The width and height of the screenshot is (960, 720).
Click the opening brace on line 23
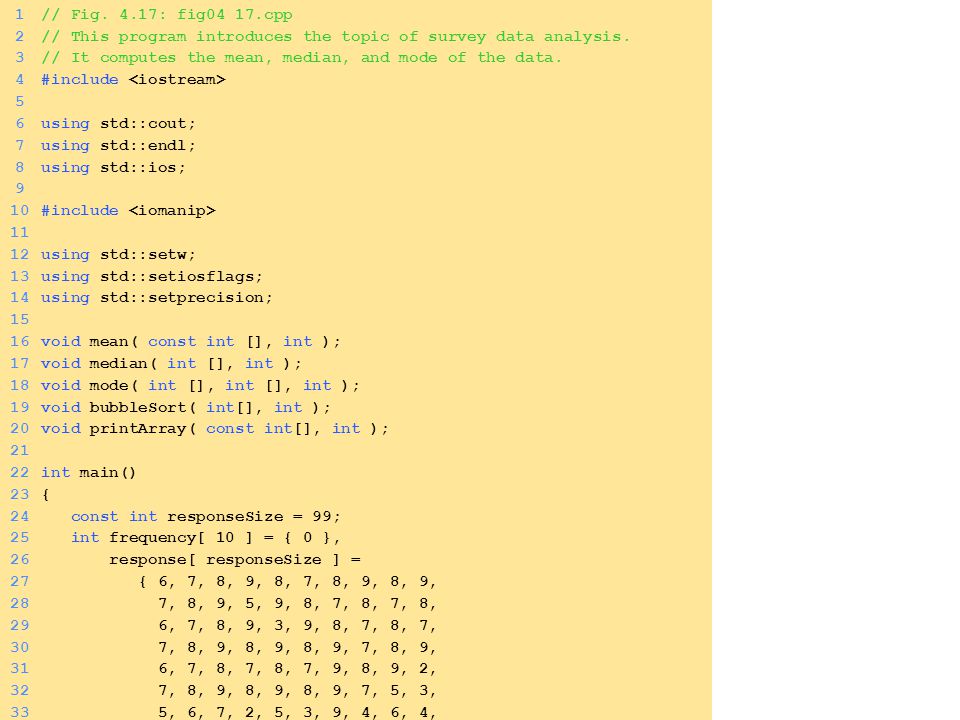pyautogui.click(x=45, y=495)
